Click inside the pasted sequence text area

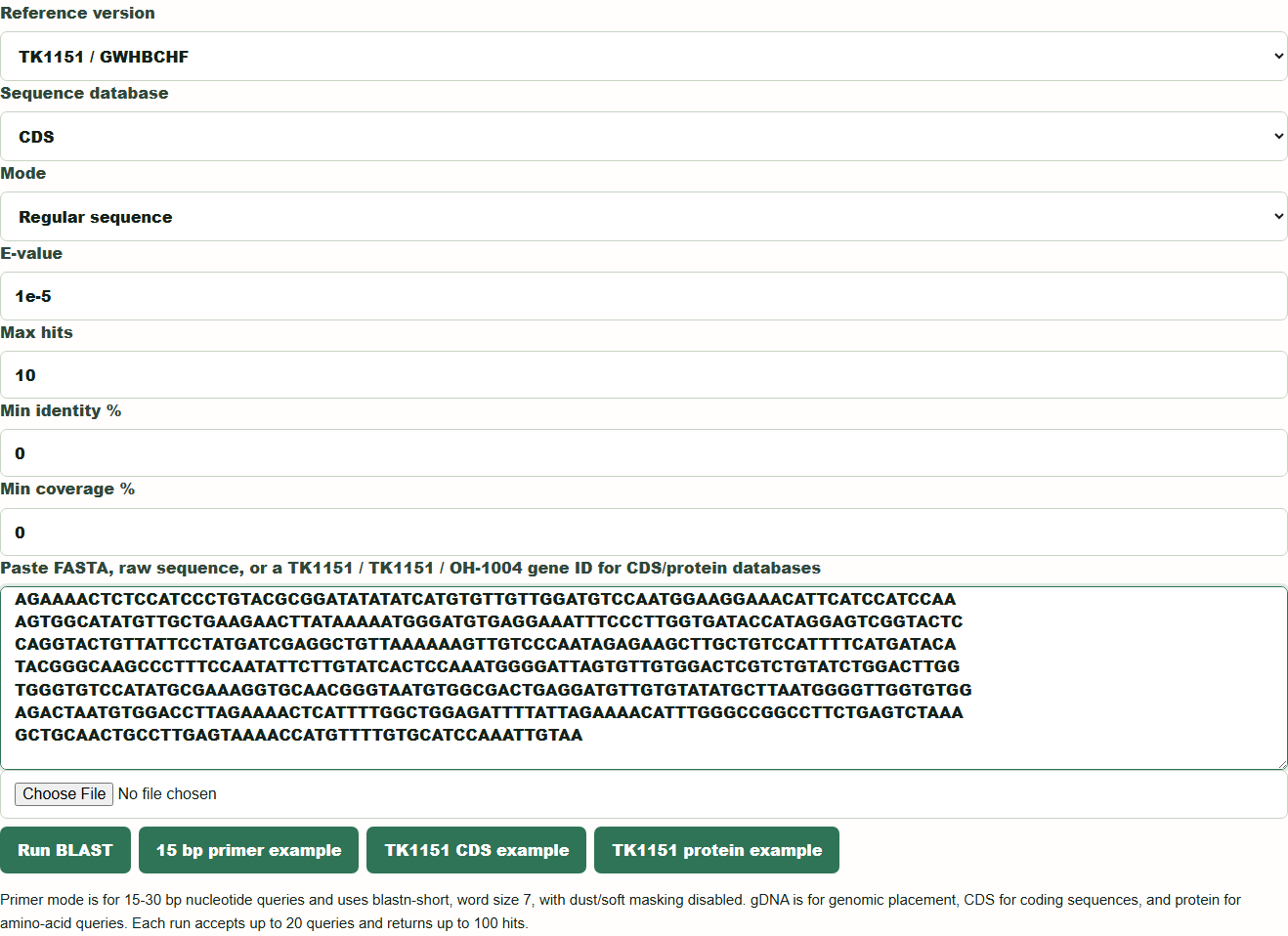coord(644,678)
